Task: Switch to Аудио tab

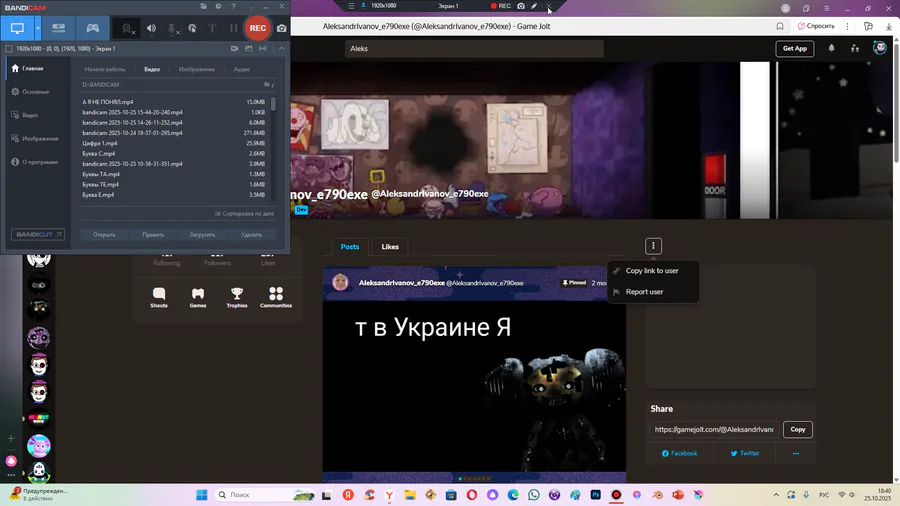Action: (x=242, y=69)
